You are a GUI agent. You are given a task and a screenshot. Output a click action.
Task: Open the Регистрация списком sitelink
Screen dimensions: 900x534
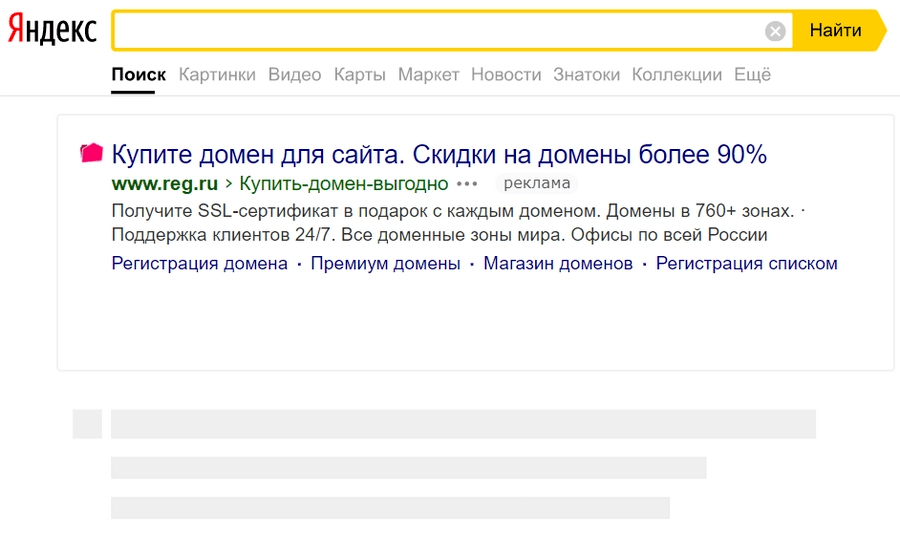pos(746,263)
